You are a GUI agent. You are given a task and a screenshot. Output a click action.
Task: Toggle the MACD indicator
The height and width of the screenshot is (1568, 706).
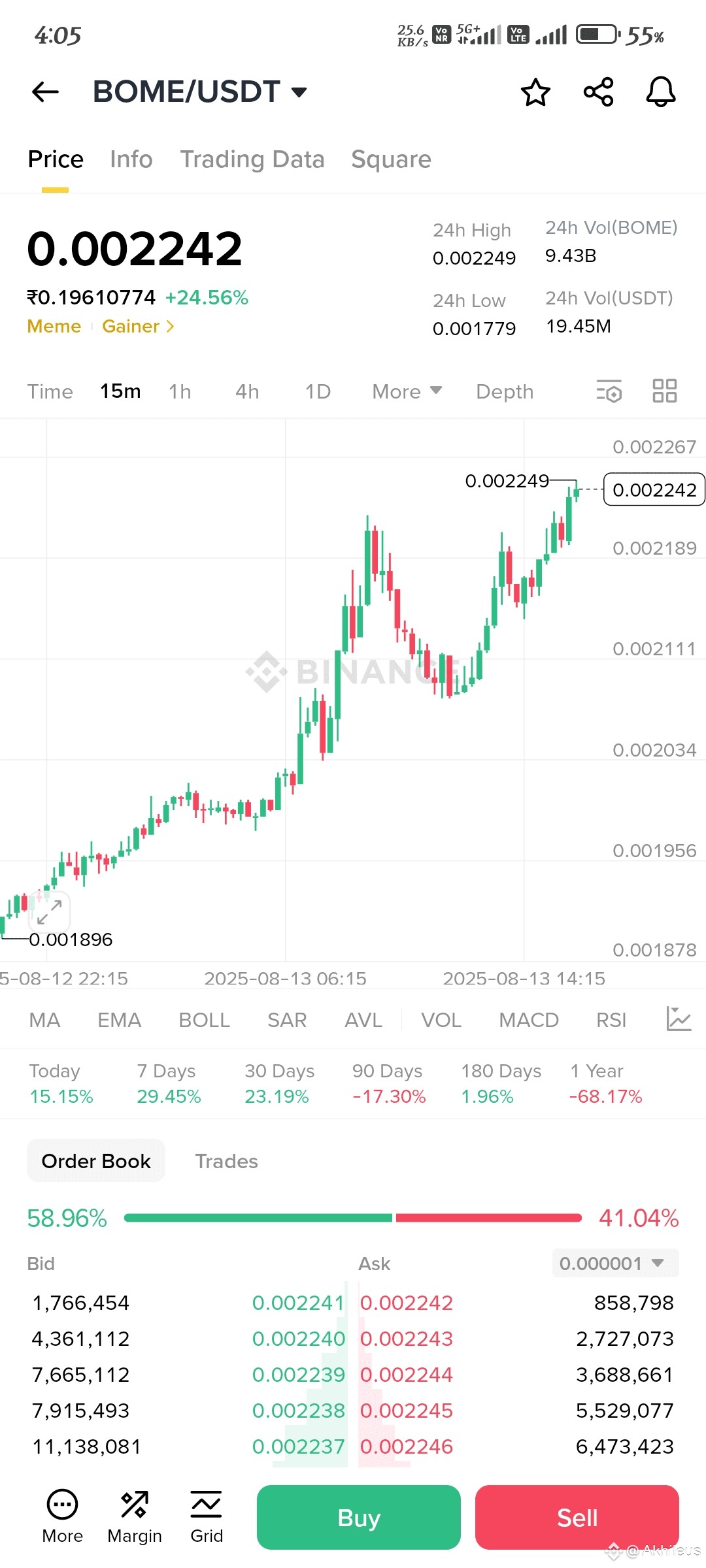(529, 1020)
